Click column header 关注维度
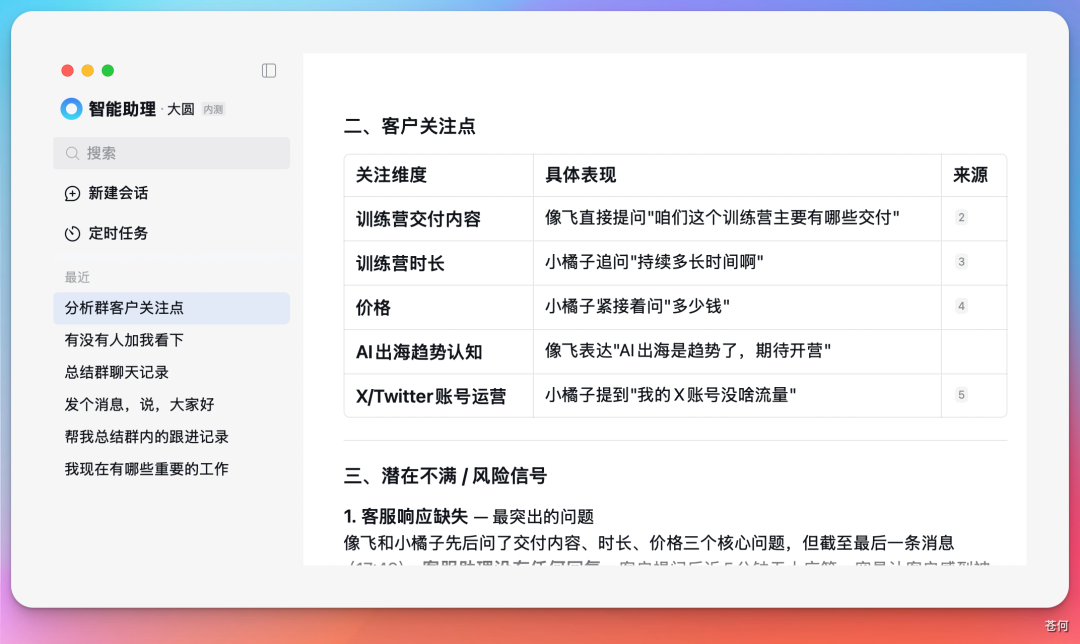This screenshot has height=644, width=1080. click(x=391, y=175)
